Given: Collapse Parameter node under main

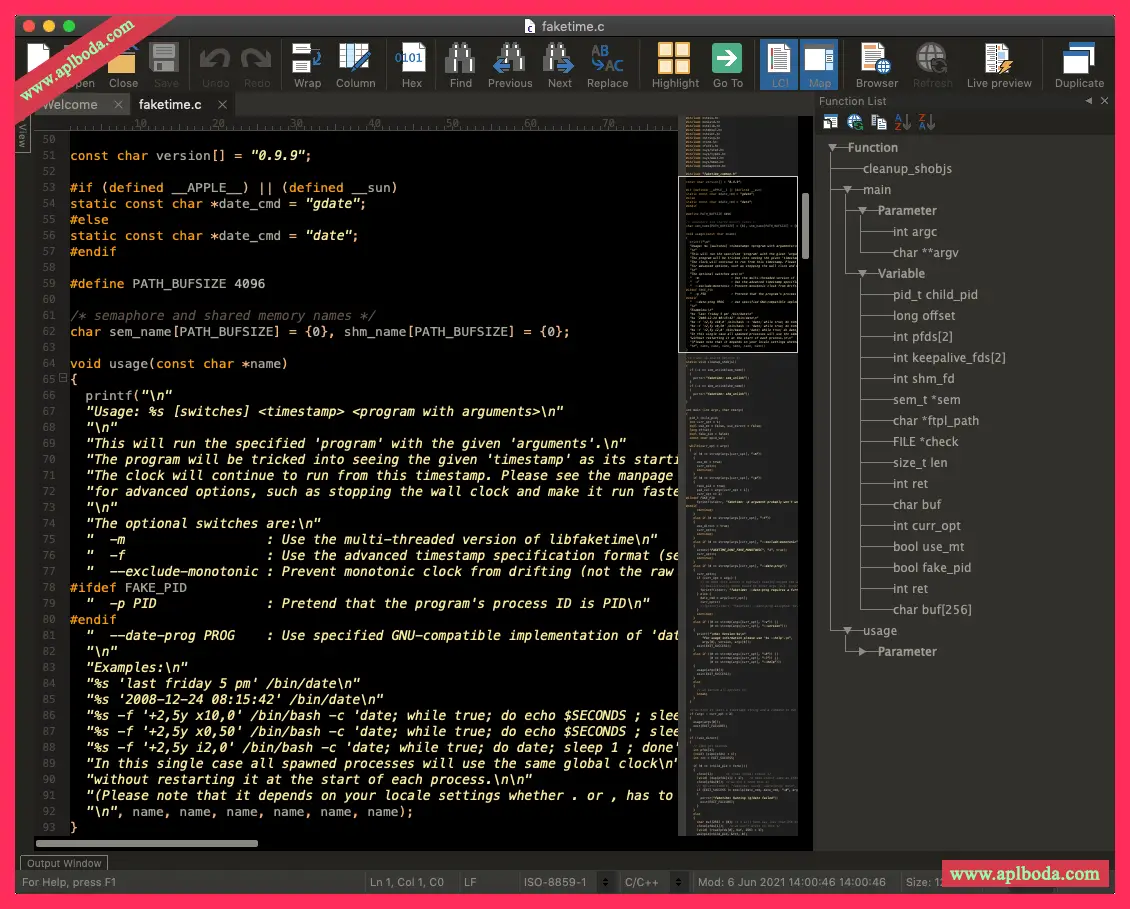Looking at the screenshot, I should 863,210.
